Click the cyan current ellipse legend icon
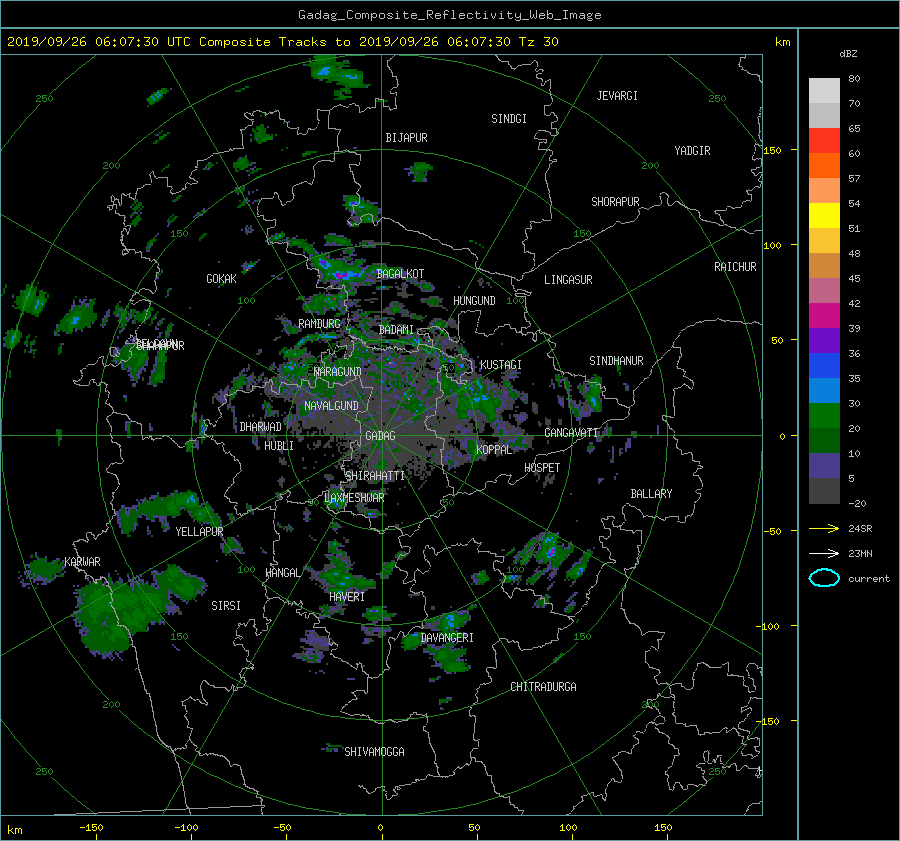Viewport: 900px width, 841px height. coord(824,578)
